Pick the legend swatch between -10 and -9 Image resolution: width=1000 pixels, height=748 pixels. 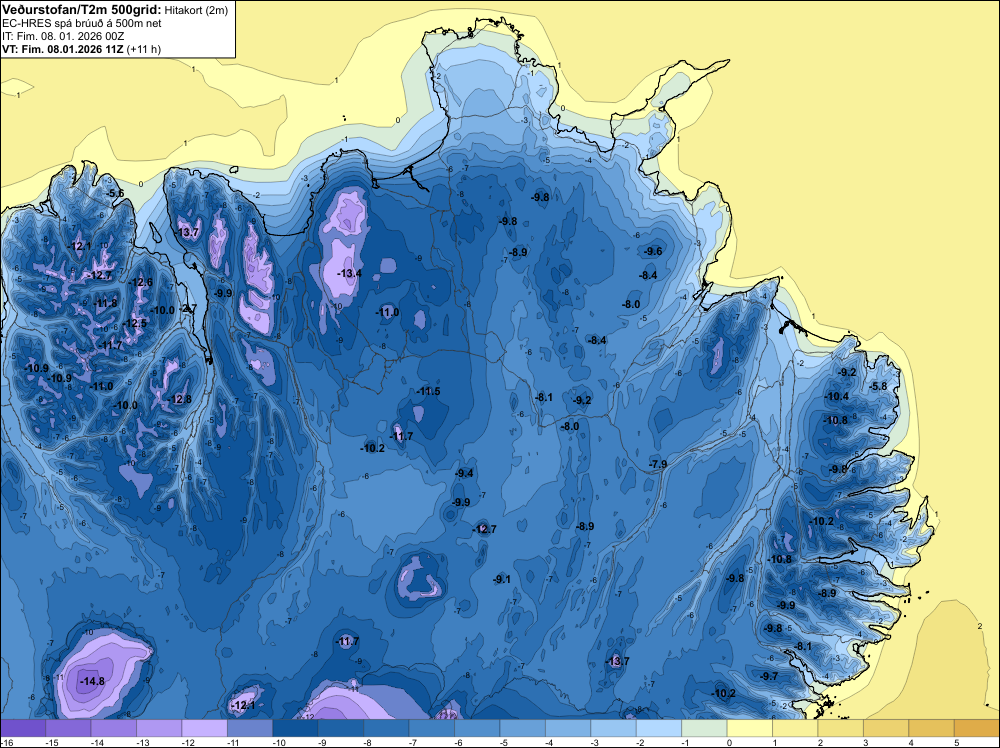click(296, 728)
